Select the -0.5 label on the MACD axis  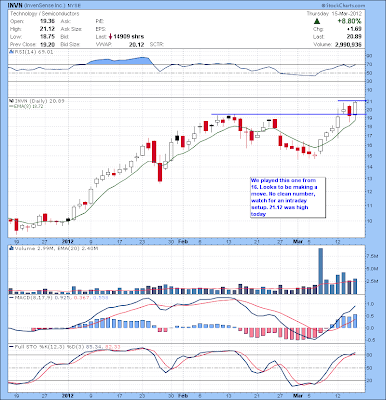click(x=371, y=340)
